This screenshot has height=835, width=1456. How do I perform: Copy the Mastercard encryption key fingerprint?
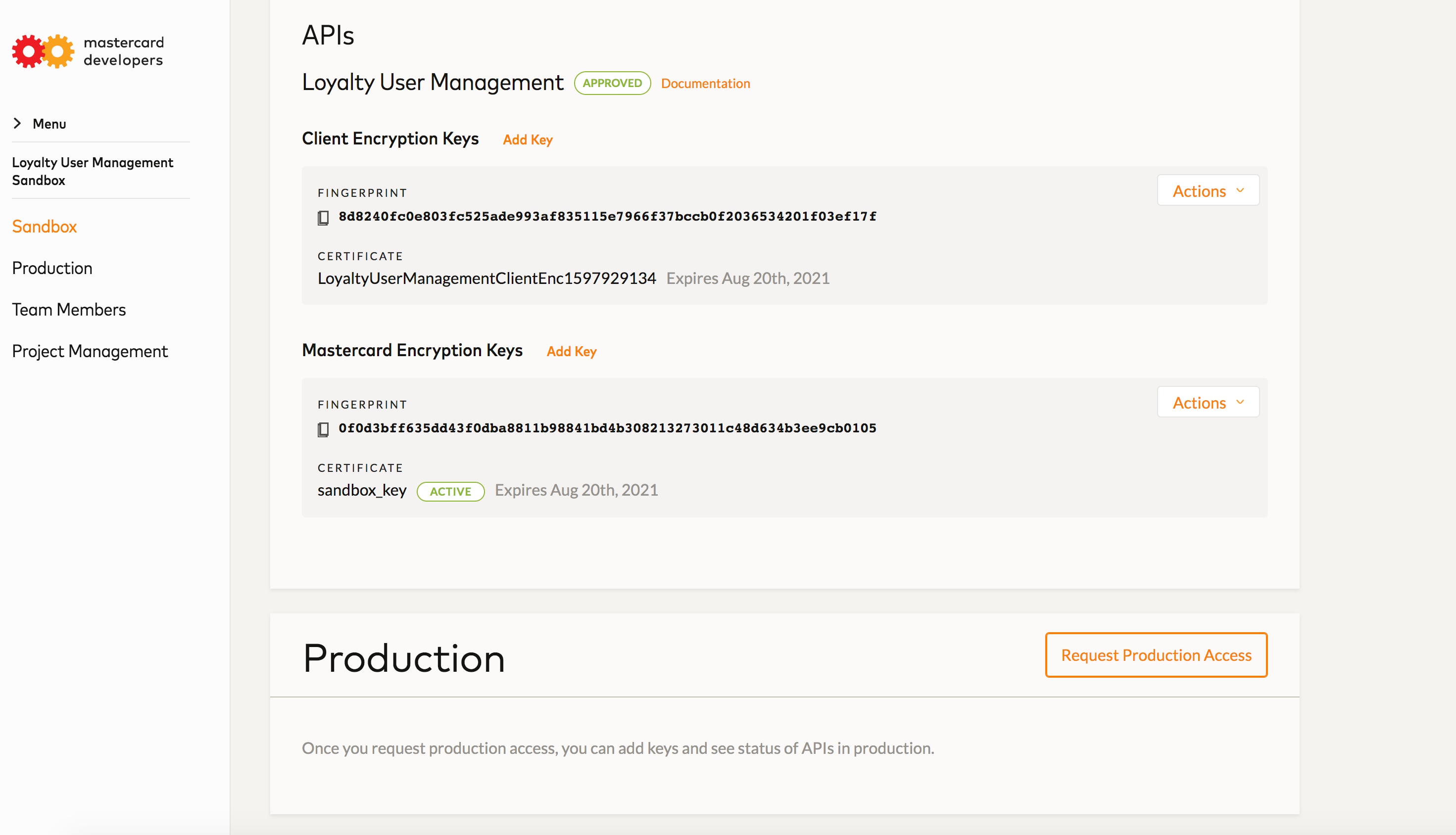pyautogui.click(x=323, y=429)
